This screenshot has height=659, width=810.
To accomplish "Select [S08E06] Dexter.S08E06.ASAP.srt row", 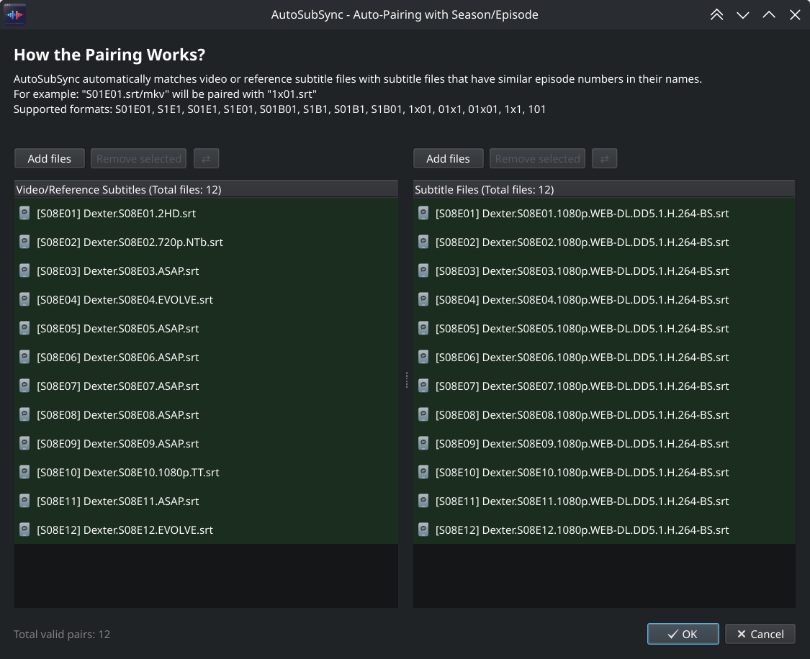I will click(206, 357).
